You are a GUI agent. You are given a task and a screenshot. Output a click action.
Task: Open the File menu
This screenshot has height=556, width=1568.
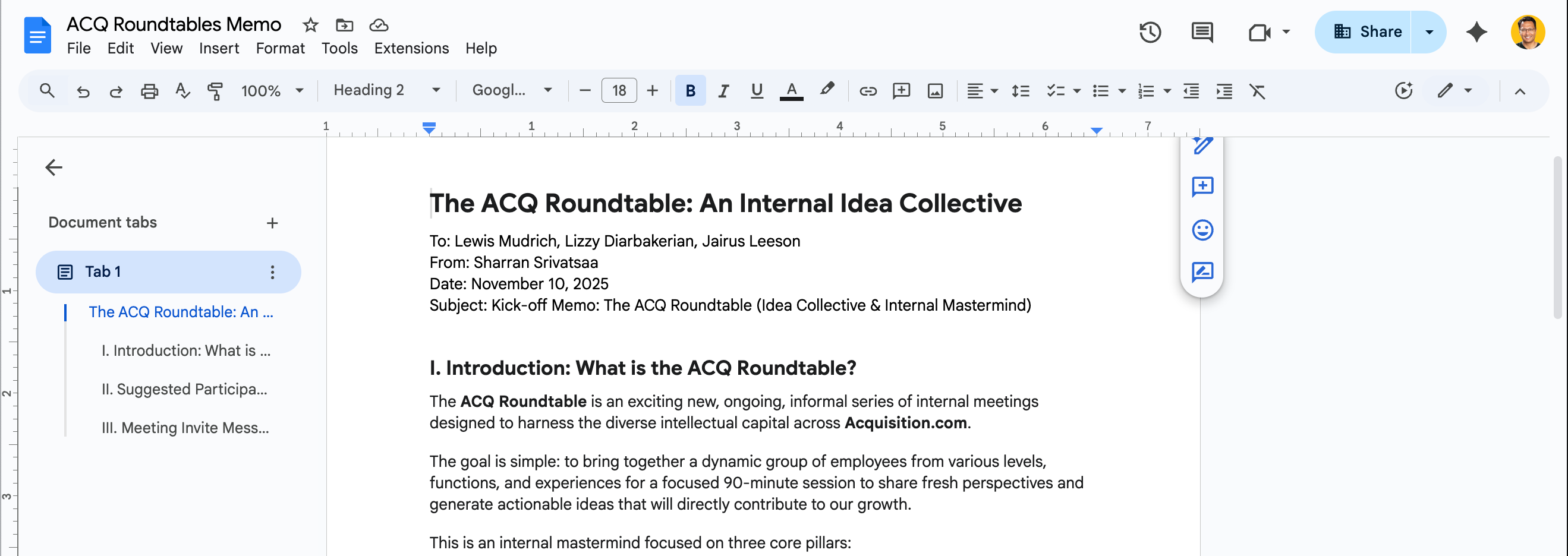(78, 48)
